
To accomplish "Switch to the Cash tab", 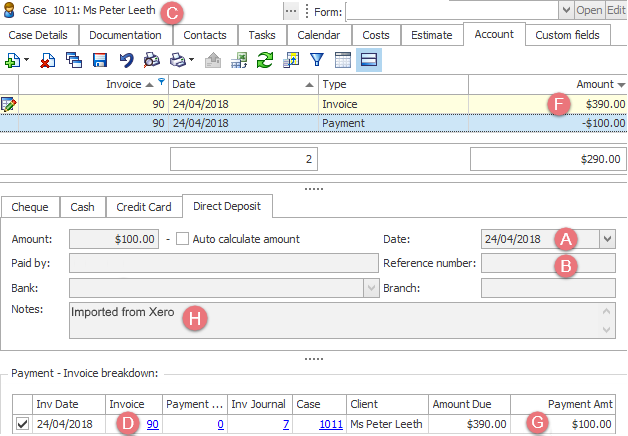I will [x=83, y=207].
